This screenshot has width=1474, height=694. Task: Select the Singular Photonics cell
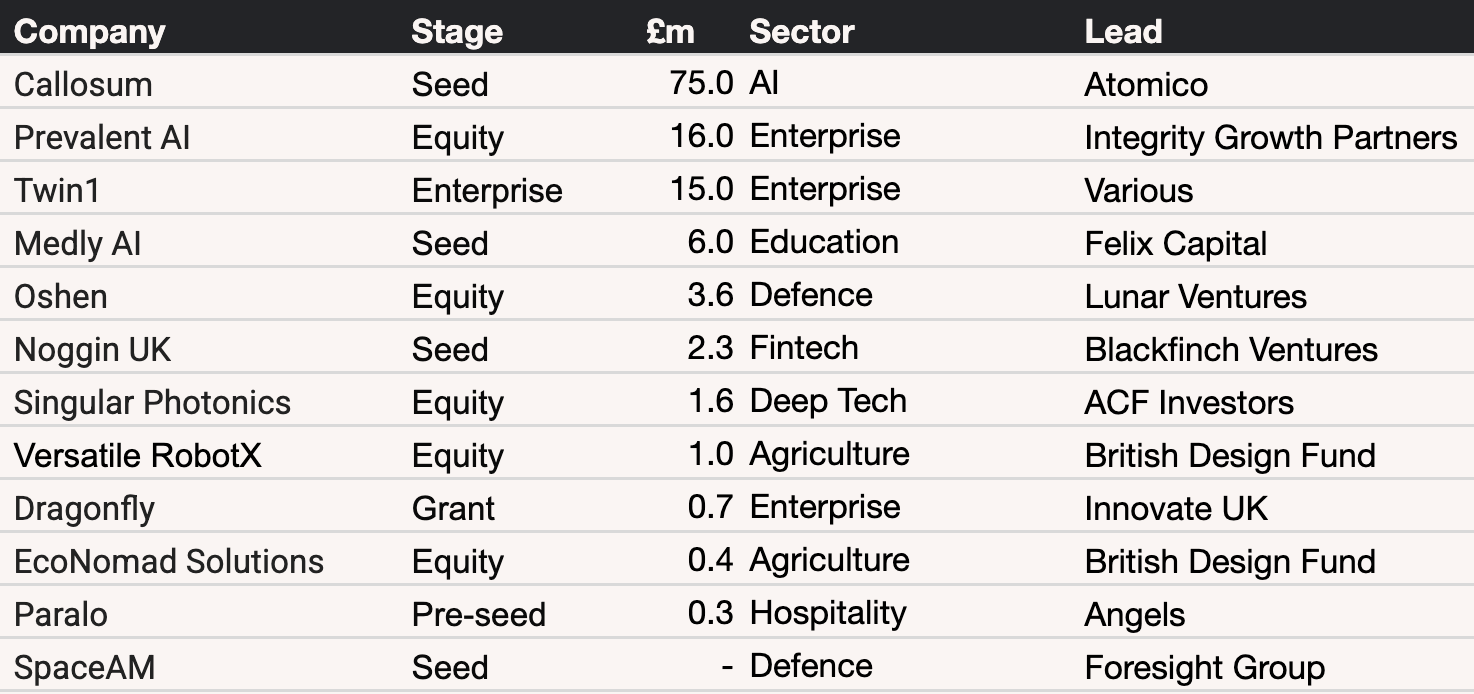pyautogui.click(x=152, y=403)
